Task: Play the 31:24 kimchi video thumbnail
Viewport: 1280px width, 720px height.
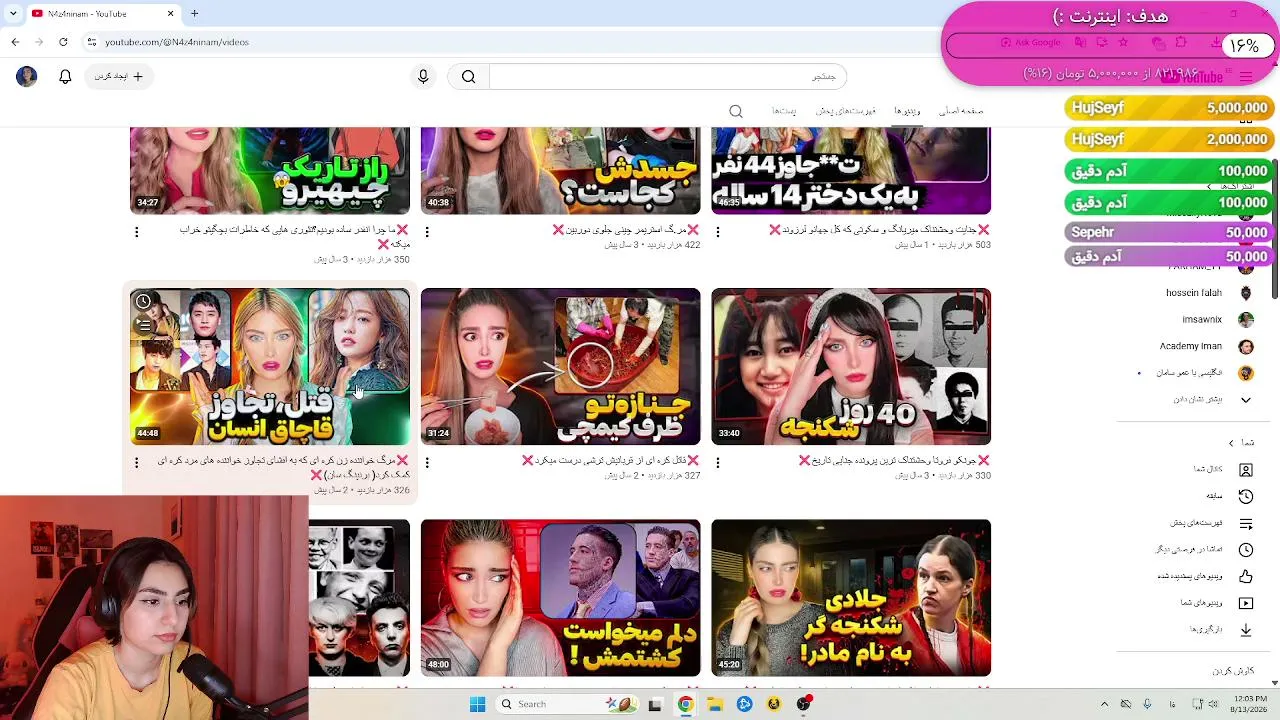Action: (560, 366)
